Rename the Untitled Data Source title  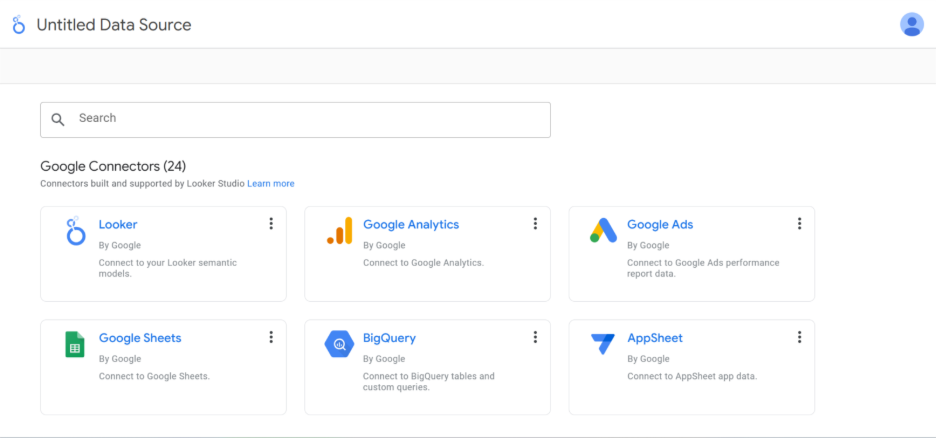(x=114, y=25)
